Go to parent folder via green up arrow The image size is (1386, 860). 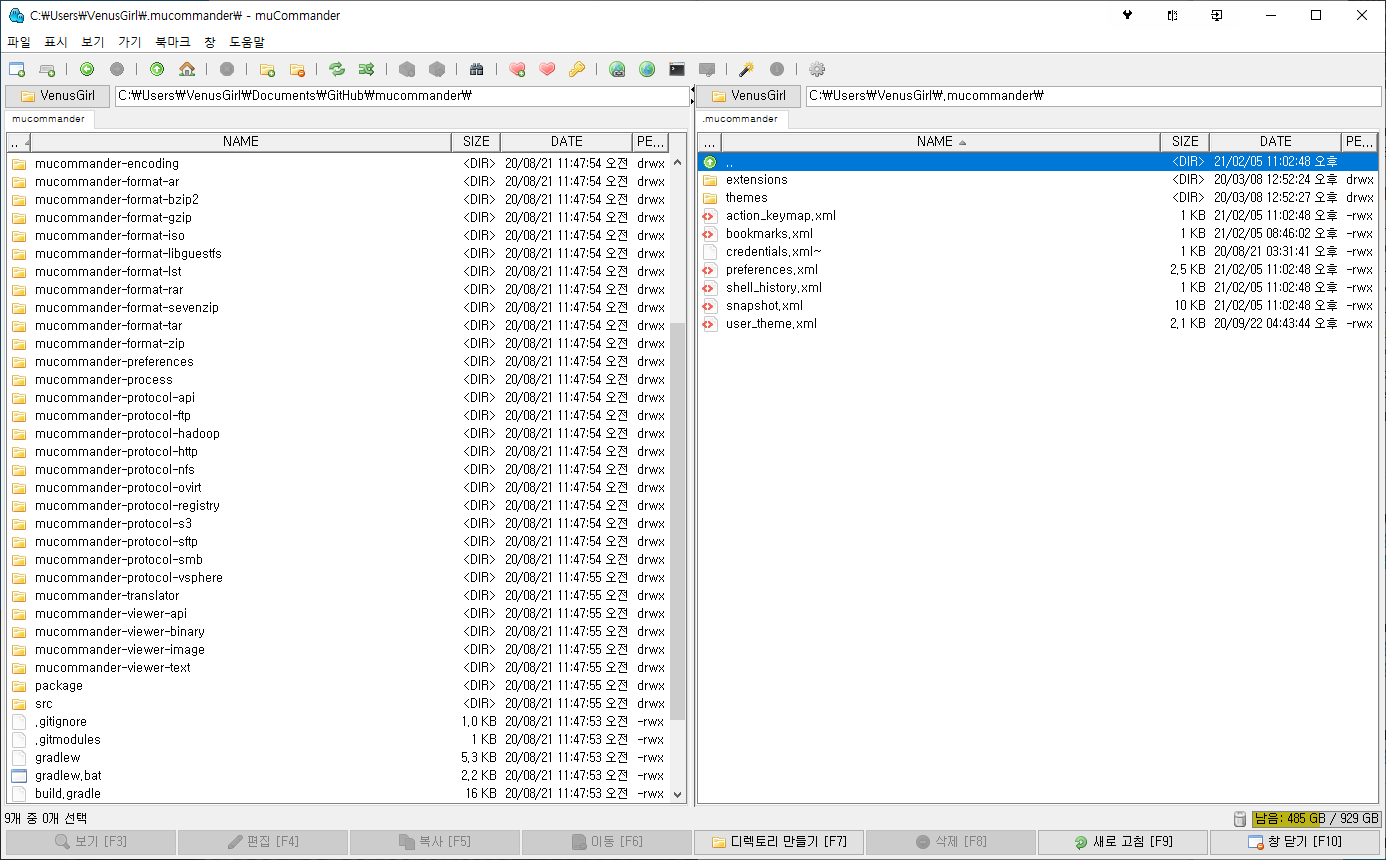click(x=157, y=69)
